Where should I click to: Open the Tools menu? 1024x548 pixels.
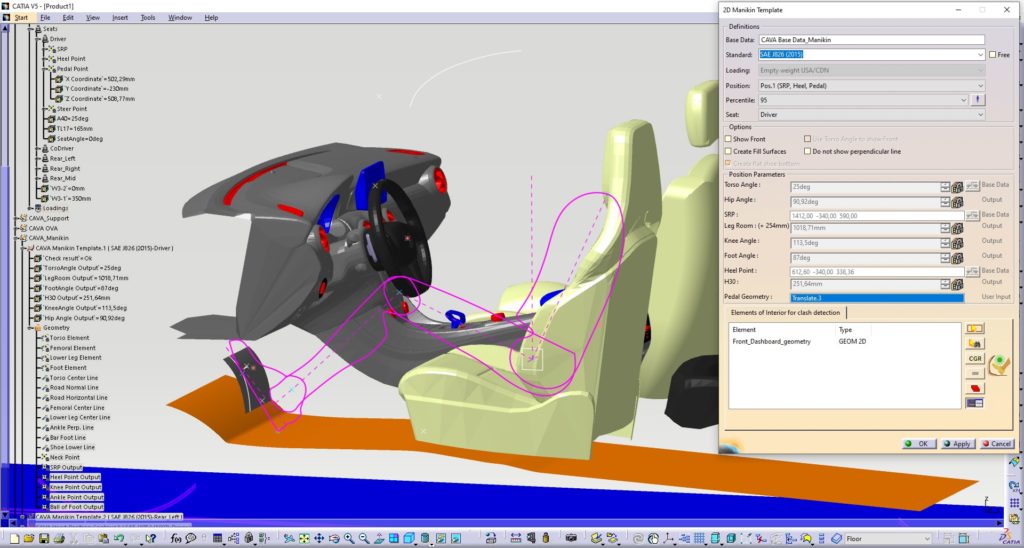pos(148,18)
